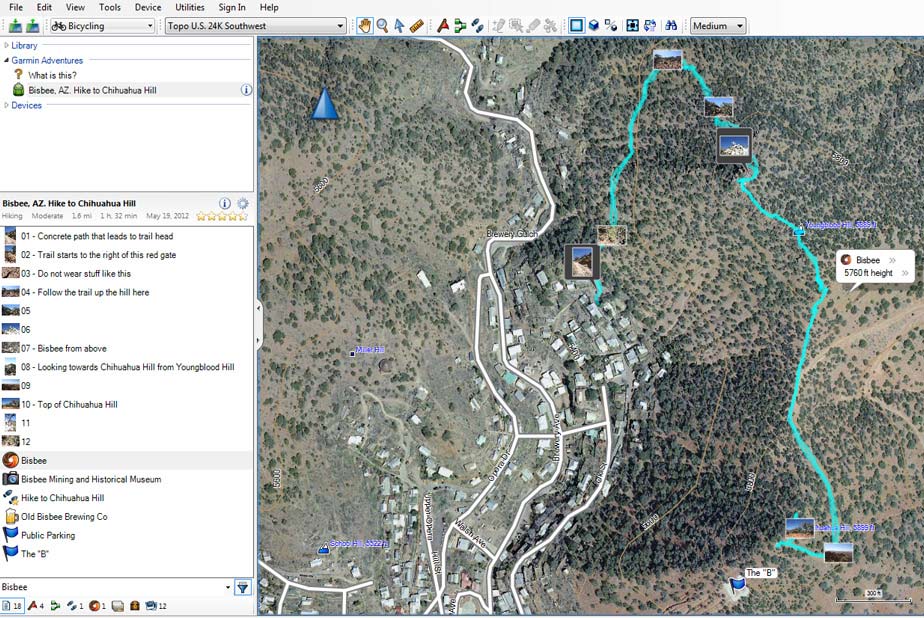
Task: Click the info icon in adventure details header
Action: click(x=225, y=203)
